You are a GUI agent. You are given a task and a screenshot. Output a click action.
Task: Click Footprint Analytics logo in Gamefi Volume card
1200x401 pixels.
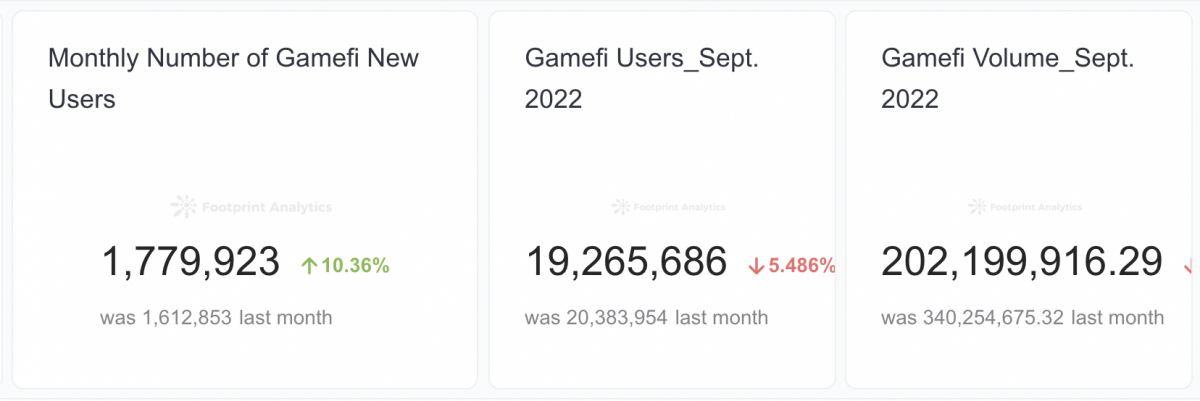coord(1025,207)
